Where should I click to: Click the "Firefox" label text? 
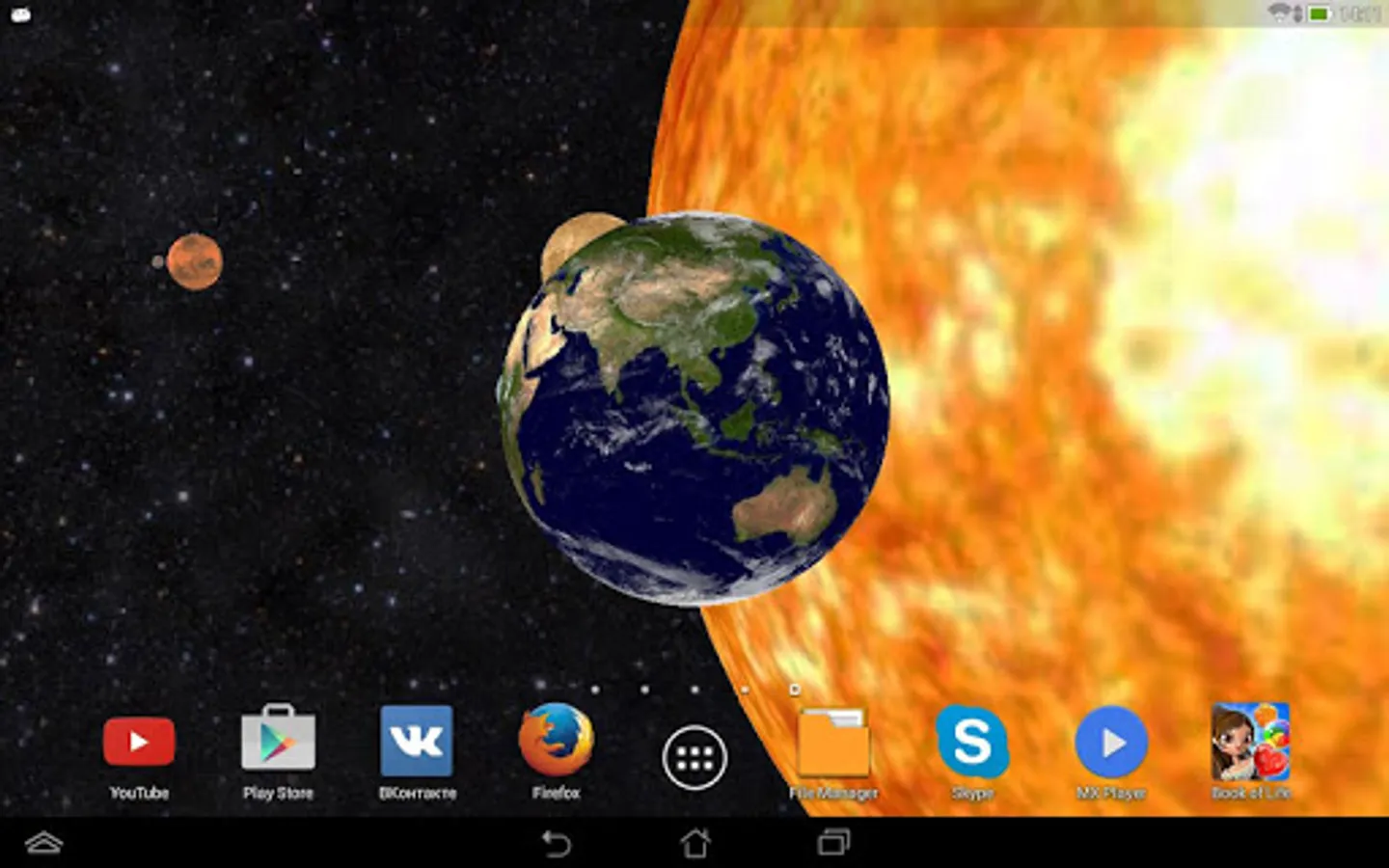click(556, 793)
